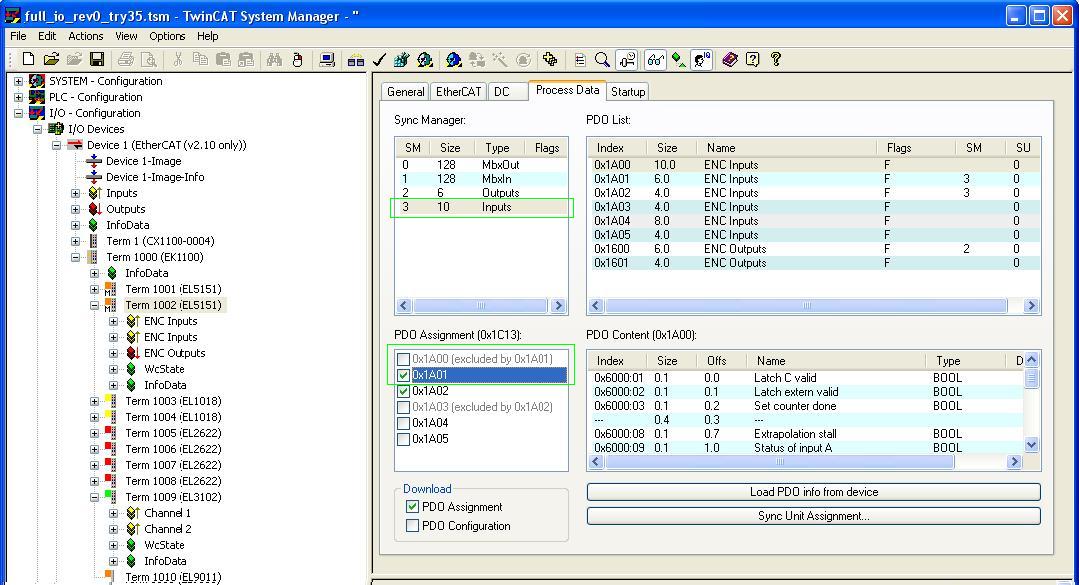Image resolution: width=1079 pixels, height=585 pixels.
Task: Click the 0x1A00 excluded checkbox
Action: (x=403, y=359)
